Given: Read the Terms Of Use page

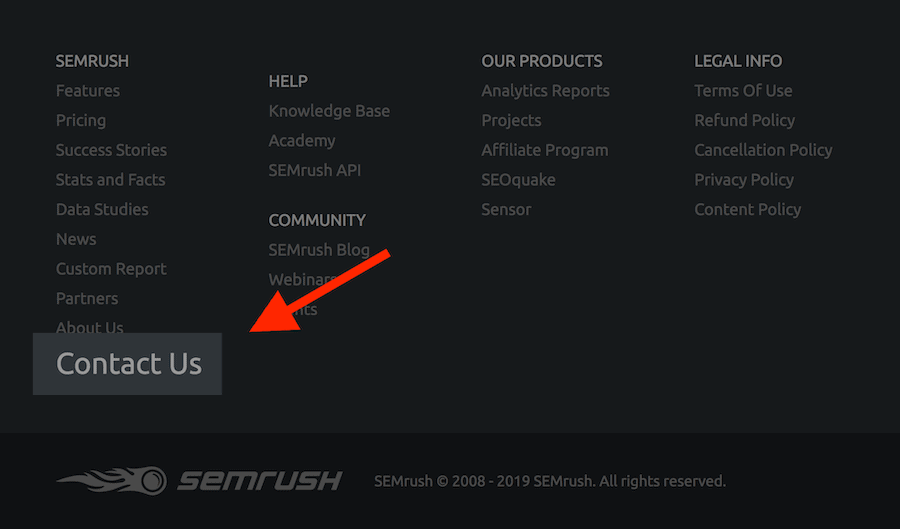Looking at the screenshot, I should point(743,91).
